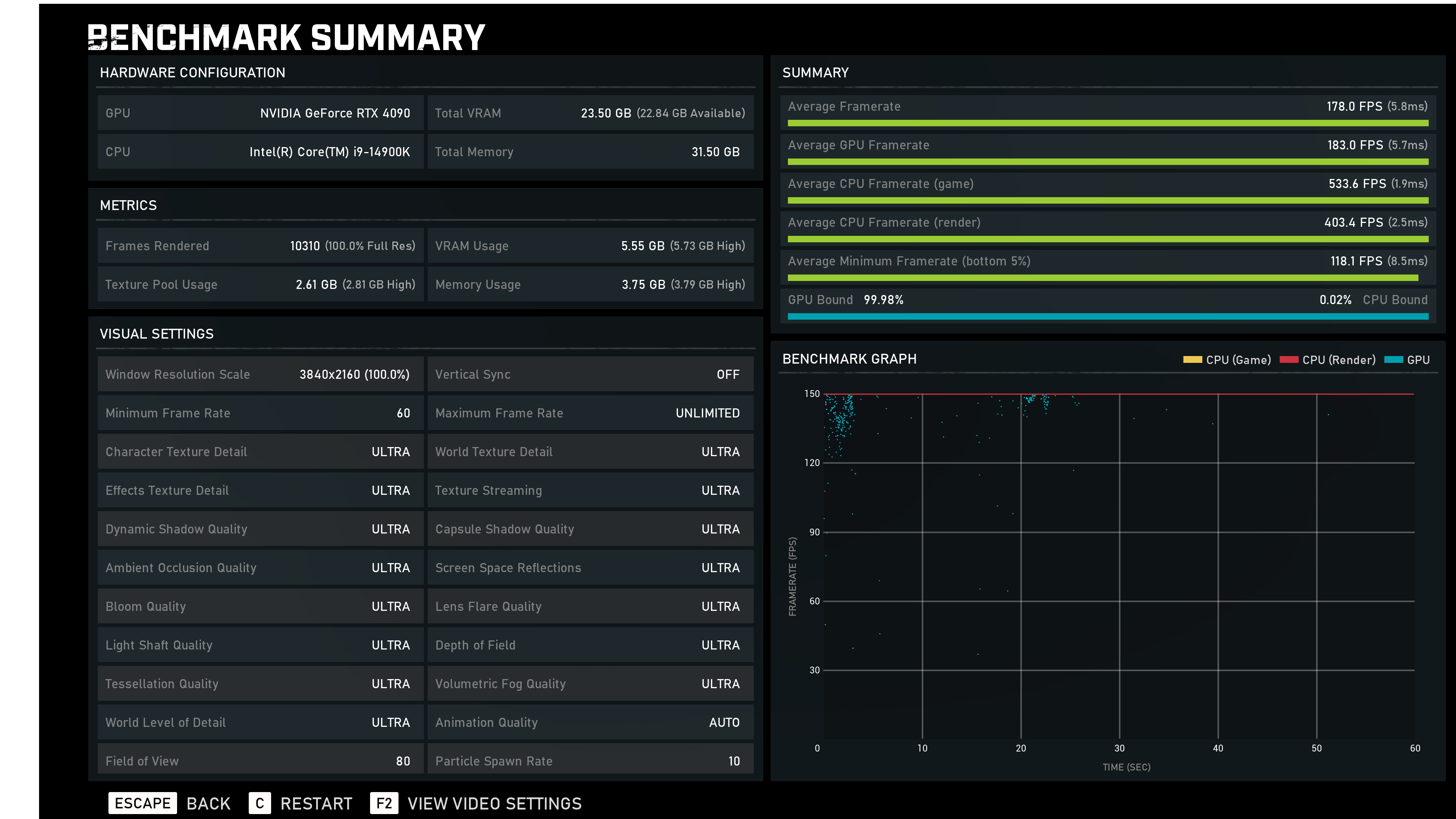
Task: Select the Ambient Occlusion Quality row
Action: (260, 568)
